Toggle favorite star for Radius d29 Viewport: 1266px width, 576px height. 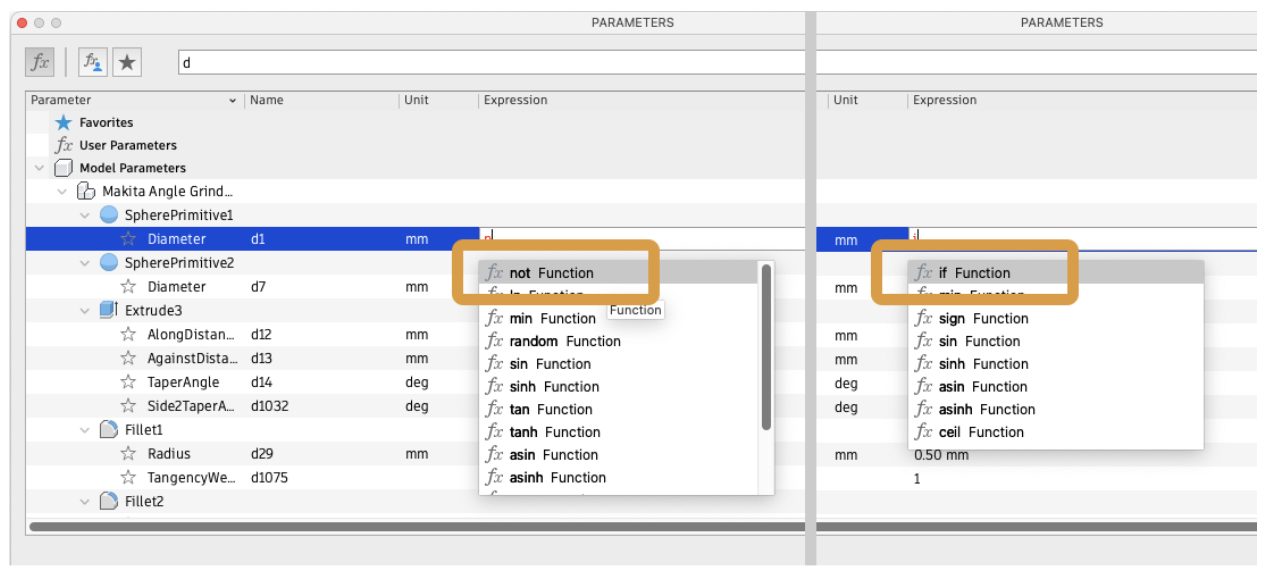point(128,454)
